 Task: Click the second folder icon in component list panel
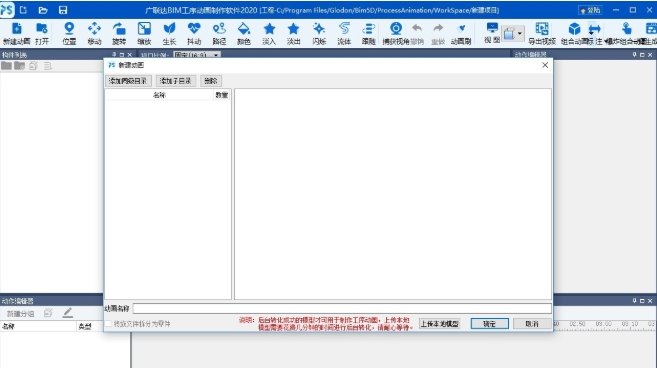click(x=19, y=65)
